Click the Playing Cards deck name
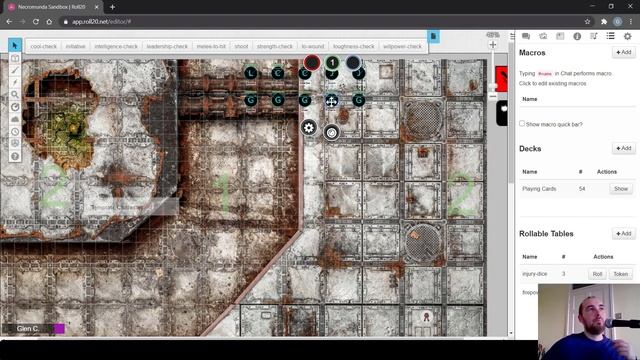 [539, 189]
